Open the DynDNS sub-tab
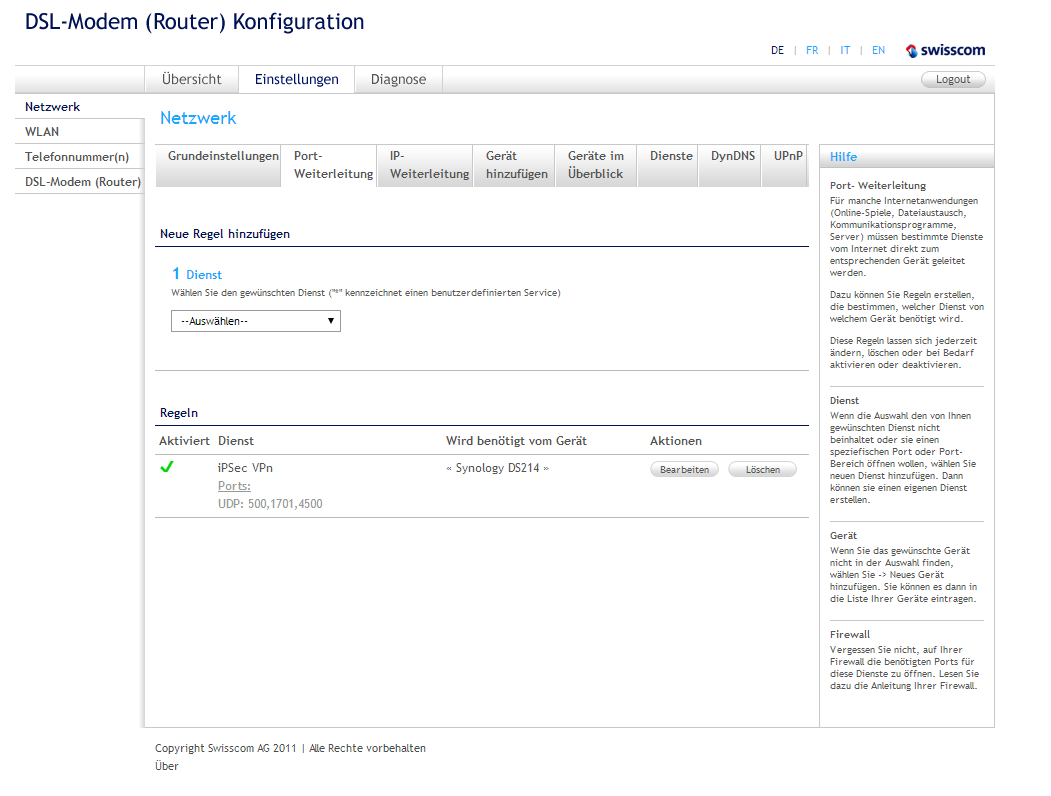Screen dimensions: 1051x796 (x=733, y=156)
